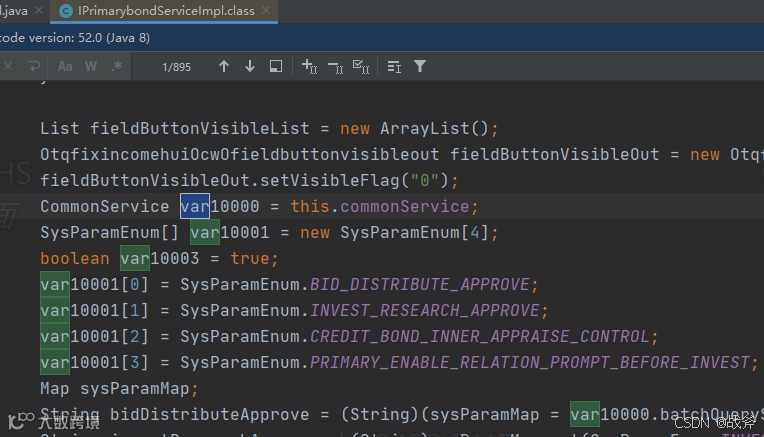Click OtqfixincomehuiOcwOfieldbuttonvisibleout class name
The image size is (764, 437).
pyautogui.click(x=239, y=155)
